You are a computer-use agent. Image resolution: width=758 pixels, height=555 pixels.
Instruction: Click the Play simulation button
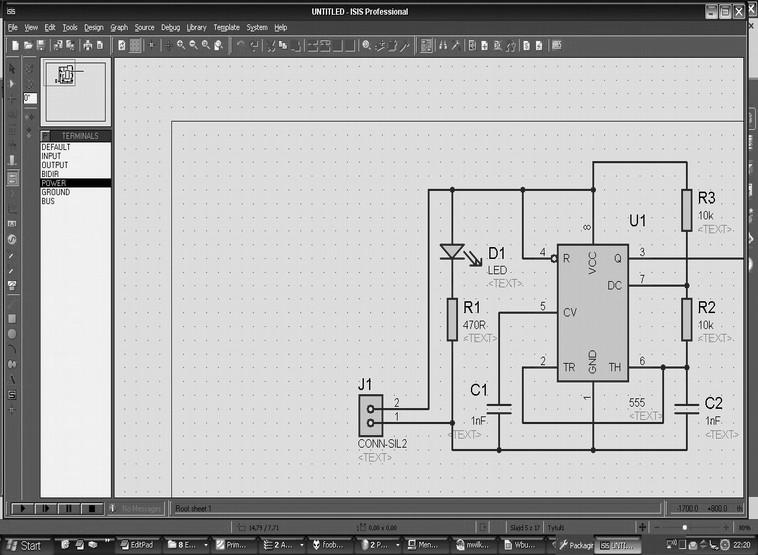pos(22,508)
